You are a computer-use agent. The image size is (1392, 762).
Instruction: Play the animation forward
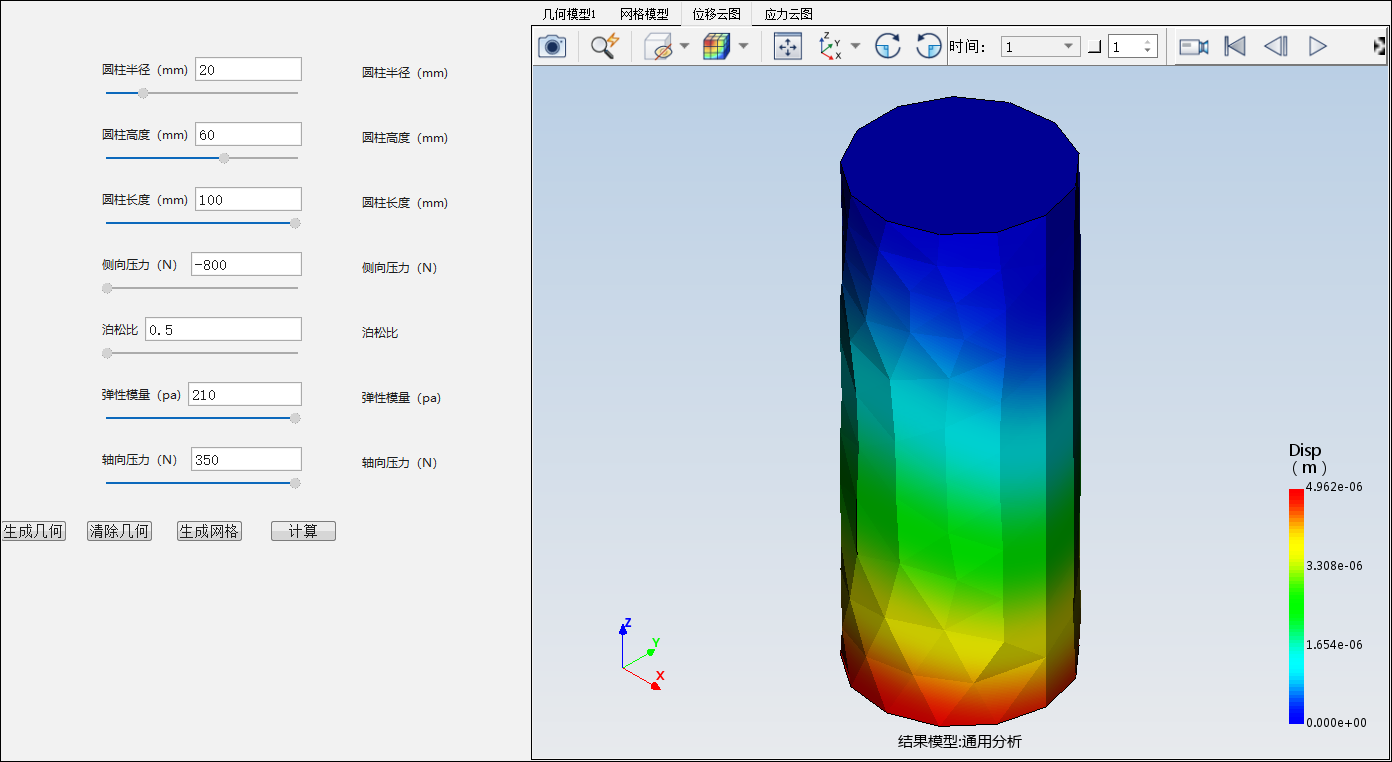tap(1318, 46)
